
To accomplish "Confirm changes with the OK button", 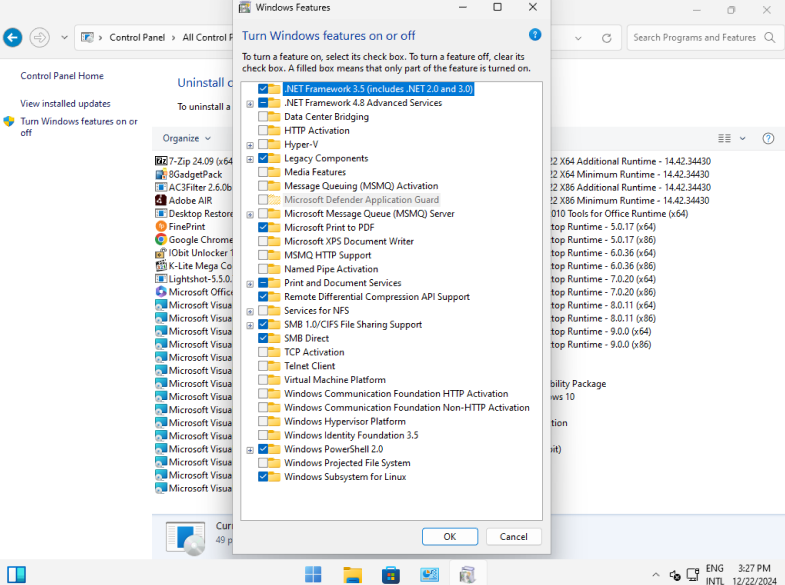I will (x=450, y=536).
